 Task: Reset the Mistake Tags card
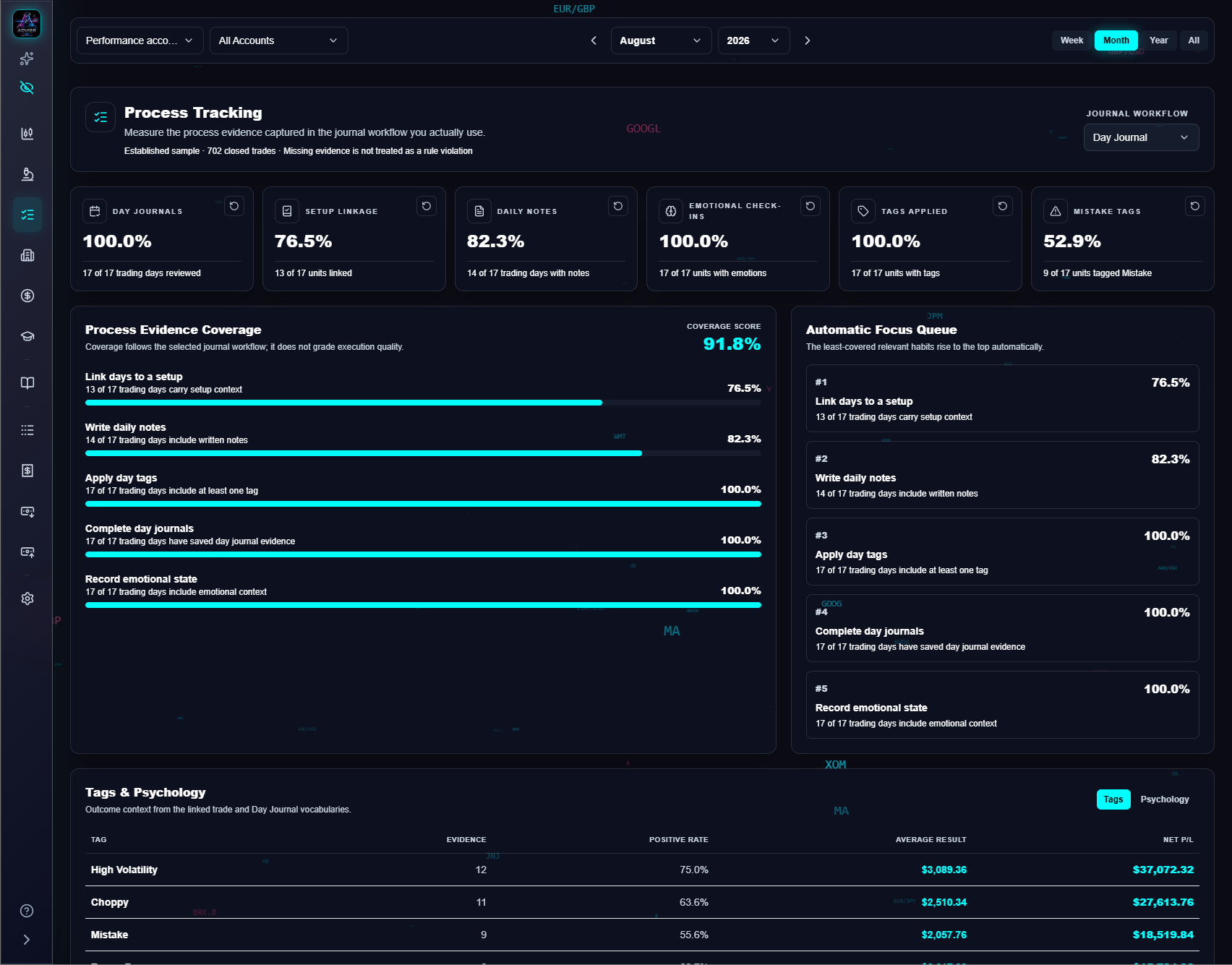click(1195, 206)
